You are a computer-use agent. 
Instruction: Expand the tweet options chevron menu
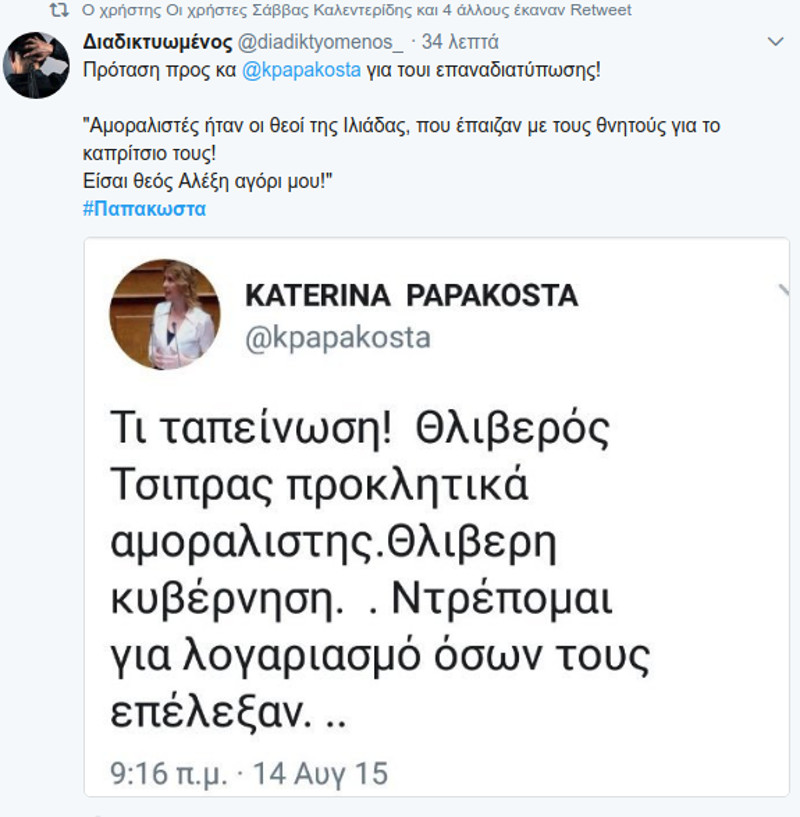777,42
